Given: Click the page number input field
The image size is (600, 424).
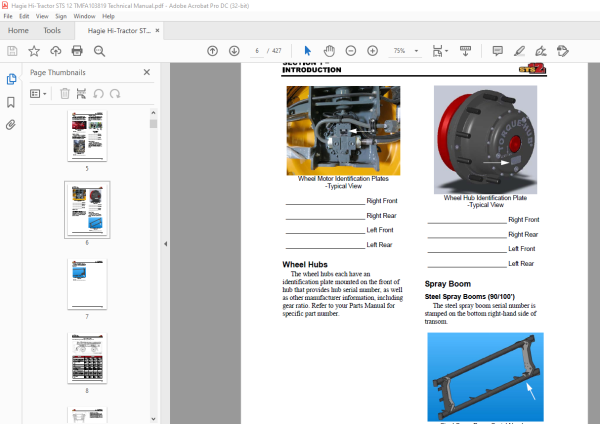Looking at the screenshot, I should coord(257,51).
